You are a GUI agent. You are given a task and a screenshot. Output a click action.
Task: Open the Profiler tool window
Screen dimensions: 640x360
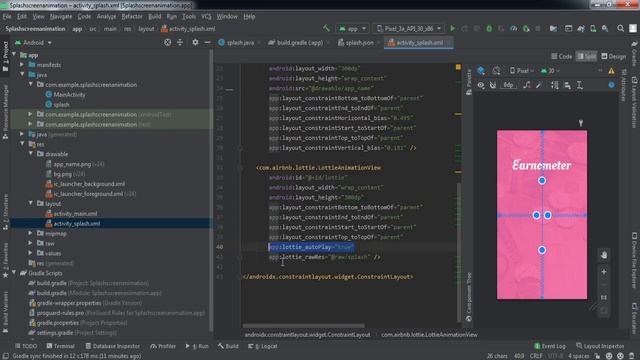click(163, 346)
